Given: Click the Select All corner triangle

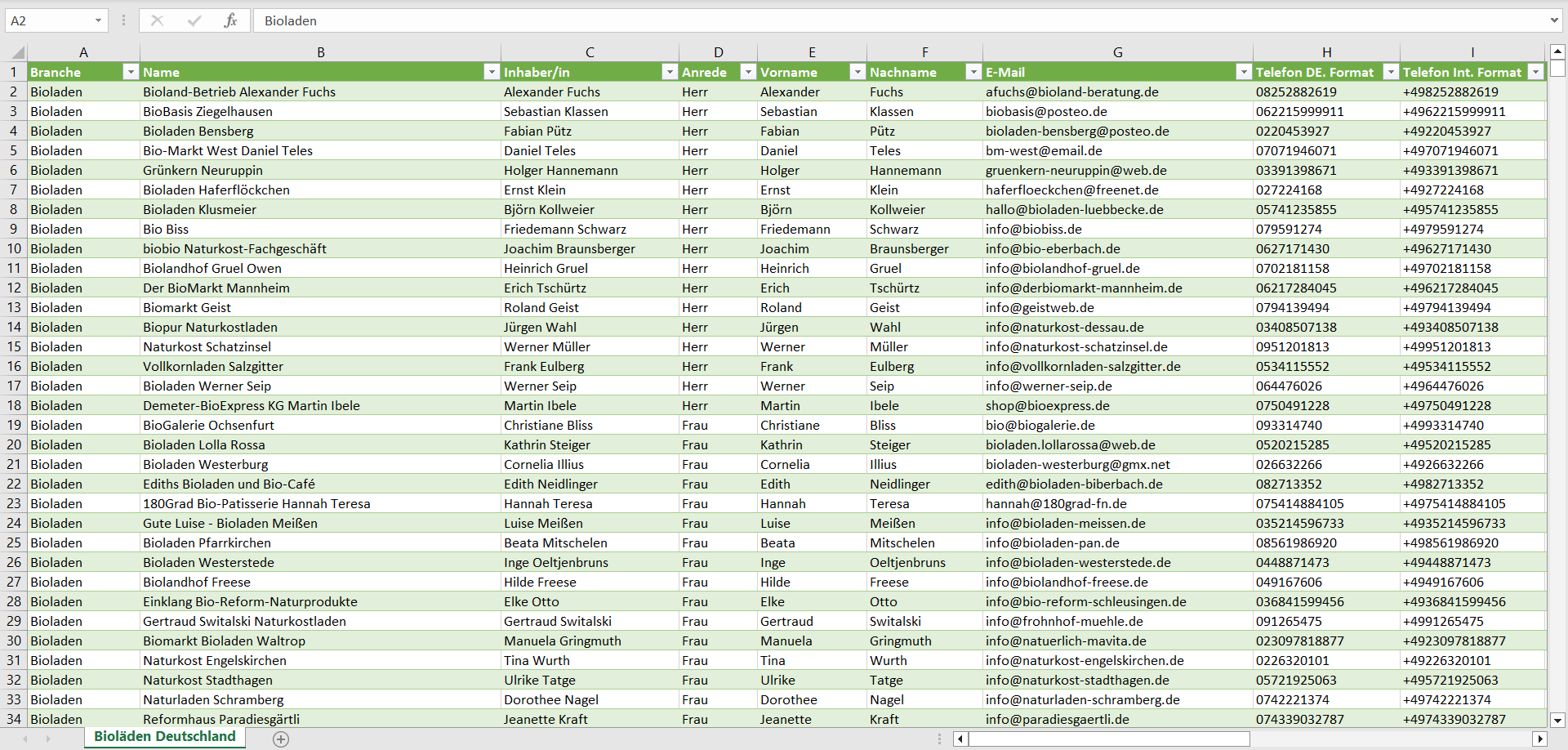Looking at the screenshot, I should (17, 52).
